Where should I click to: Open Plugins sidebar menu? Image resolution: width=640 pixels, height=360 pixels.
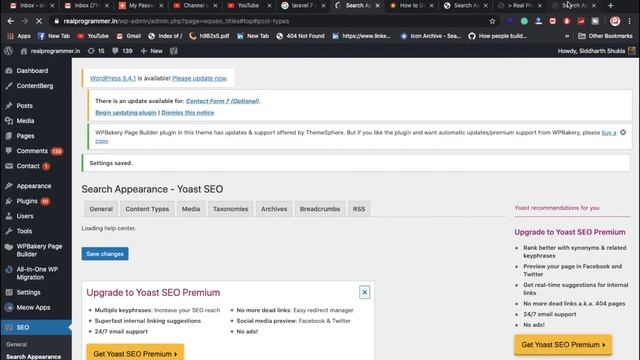pyautogui.click(x=27, y=201)
